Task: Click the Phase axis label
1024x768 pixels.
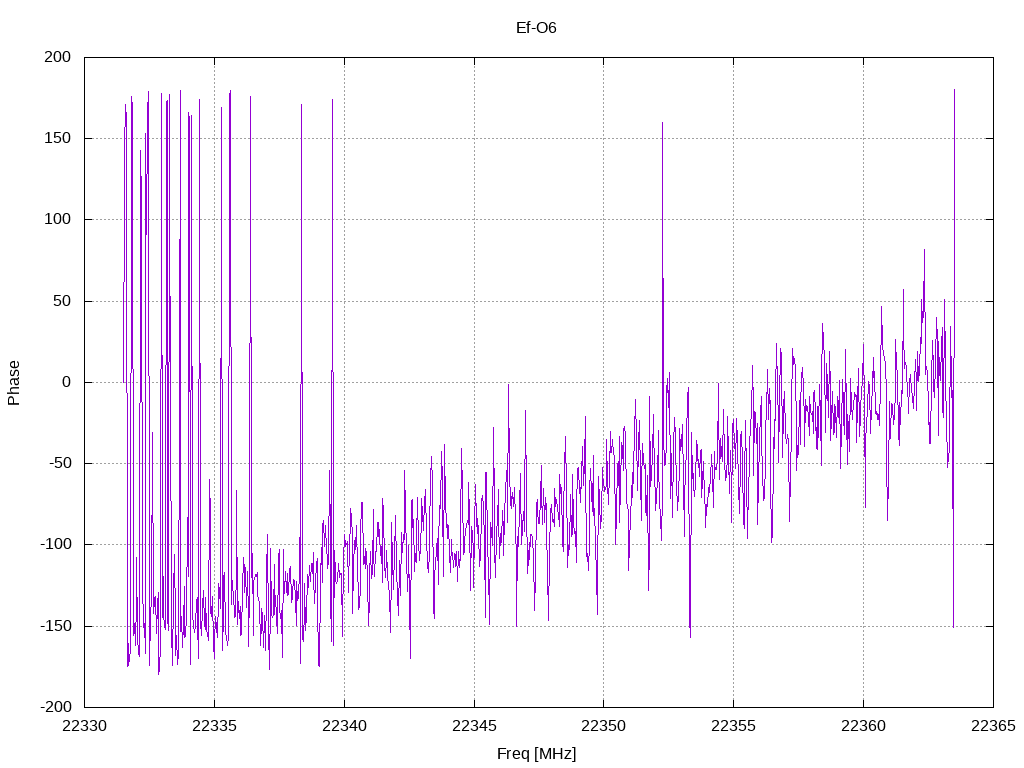Action: pyautogui.click(x=14, y=383)
